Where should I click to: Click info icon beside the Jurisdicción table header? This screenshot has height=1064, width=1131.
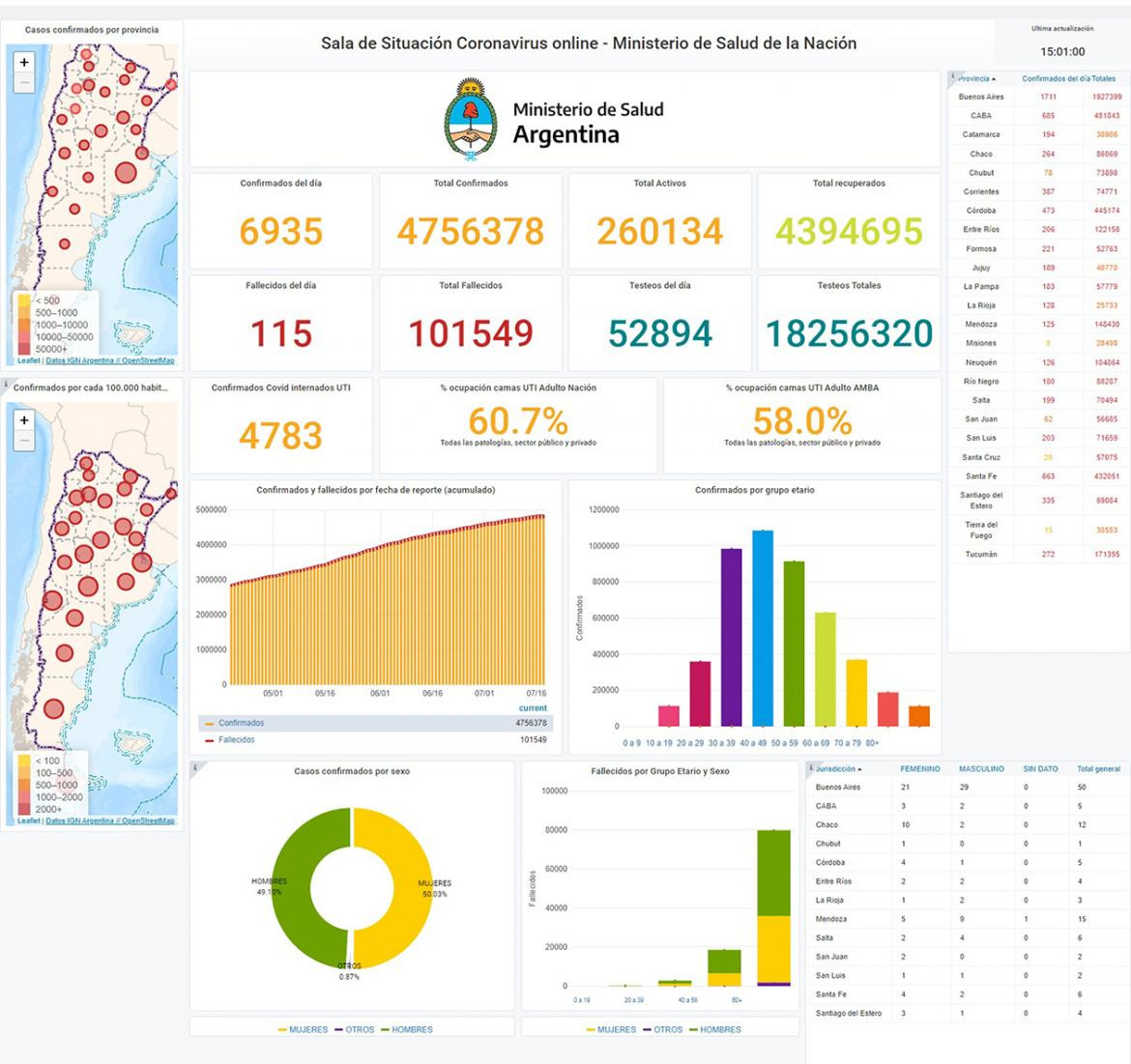(x=811, y=766)
